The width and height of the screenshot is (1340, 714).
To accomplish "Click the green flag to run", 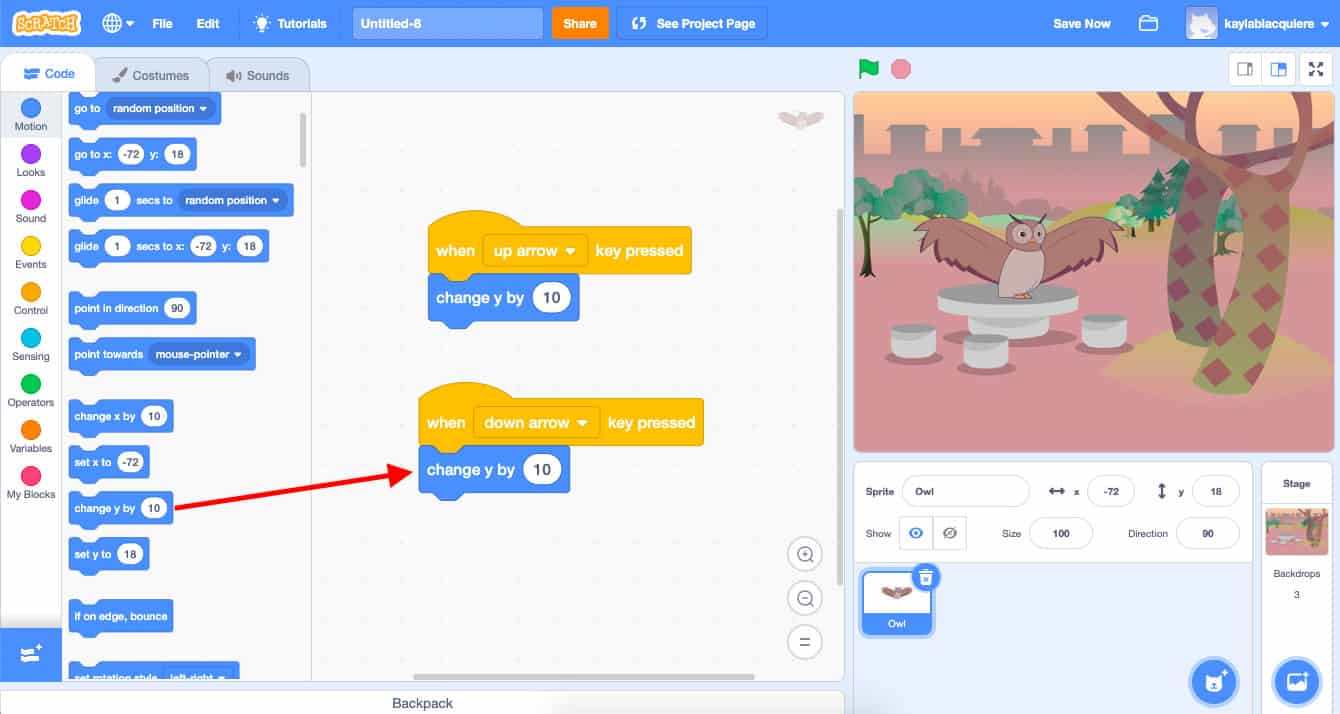I will tap(868, 69).
